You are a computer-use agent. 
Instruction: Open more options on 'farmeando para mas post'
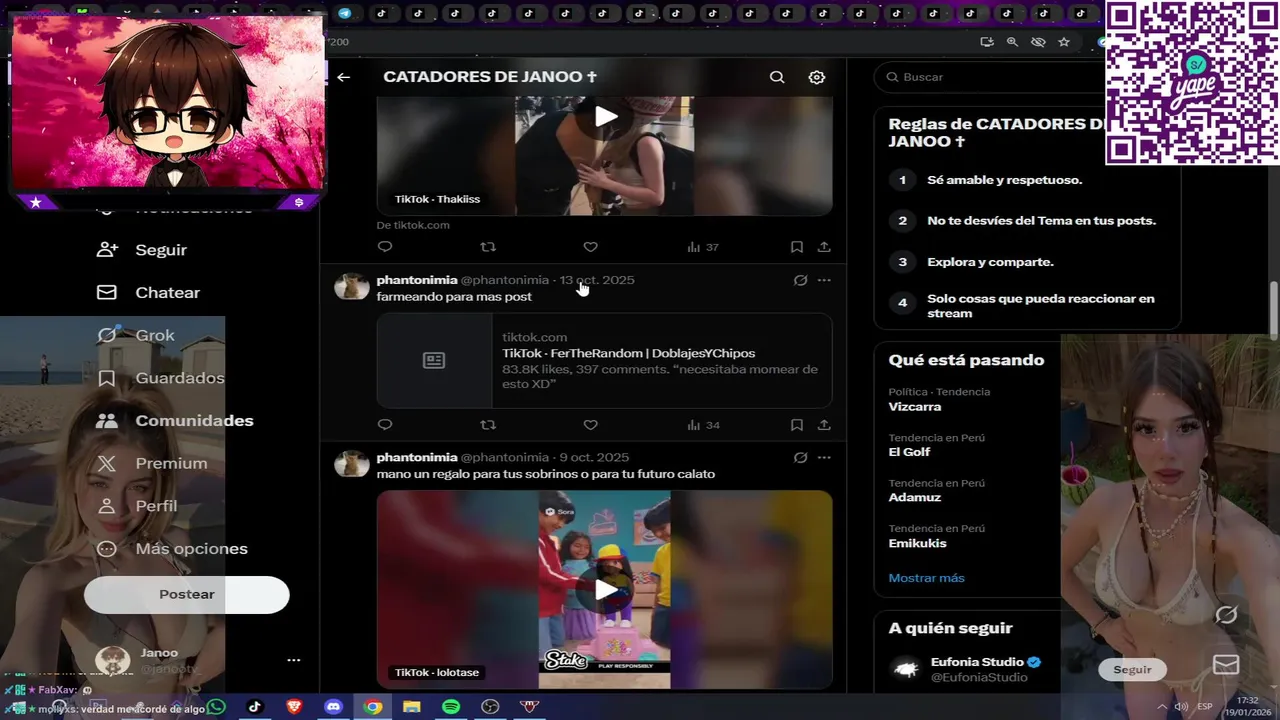[x=824, y=280]
